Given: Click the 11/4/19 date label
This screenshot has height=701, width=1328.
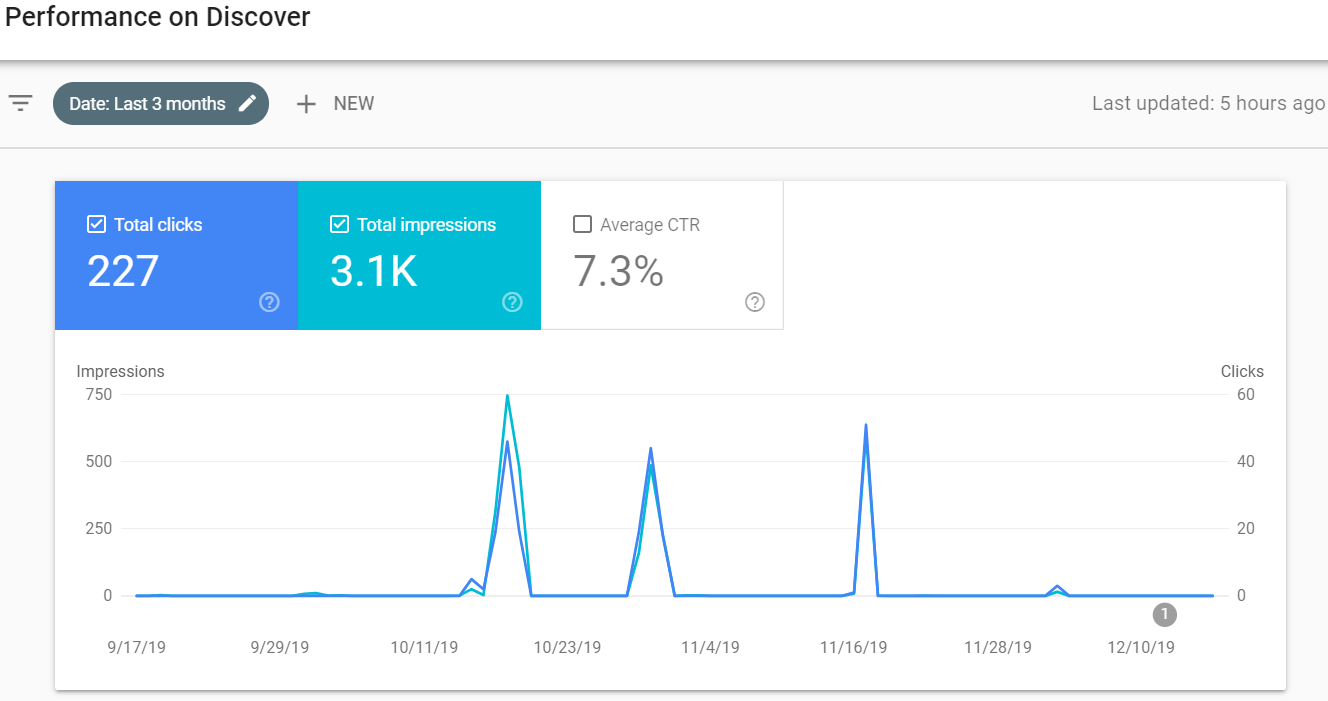Looking at the screenshot, I should coord(710,647).
